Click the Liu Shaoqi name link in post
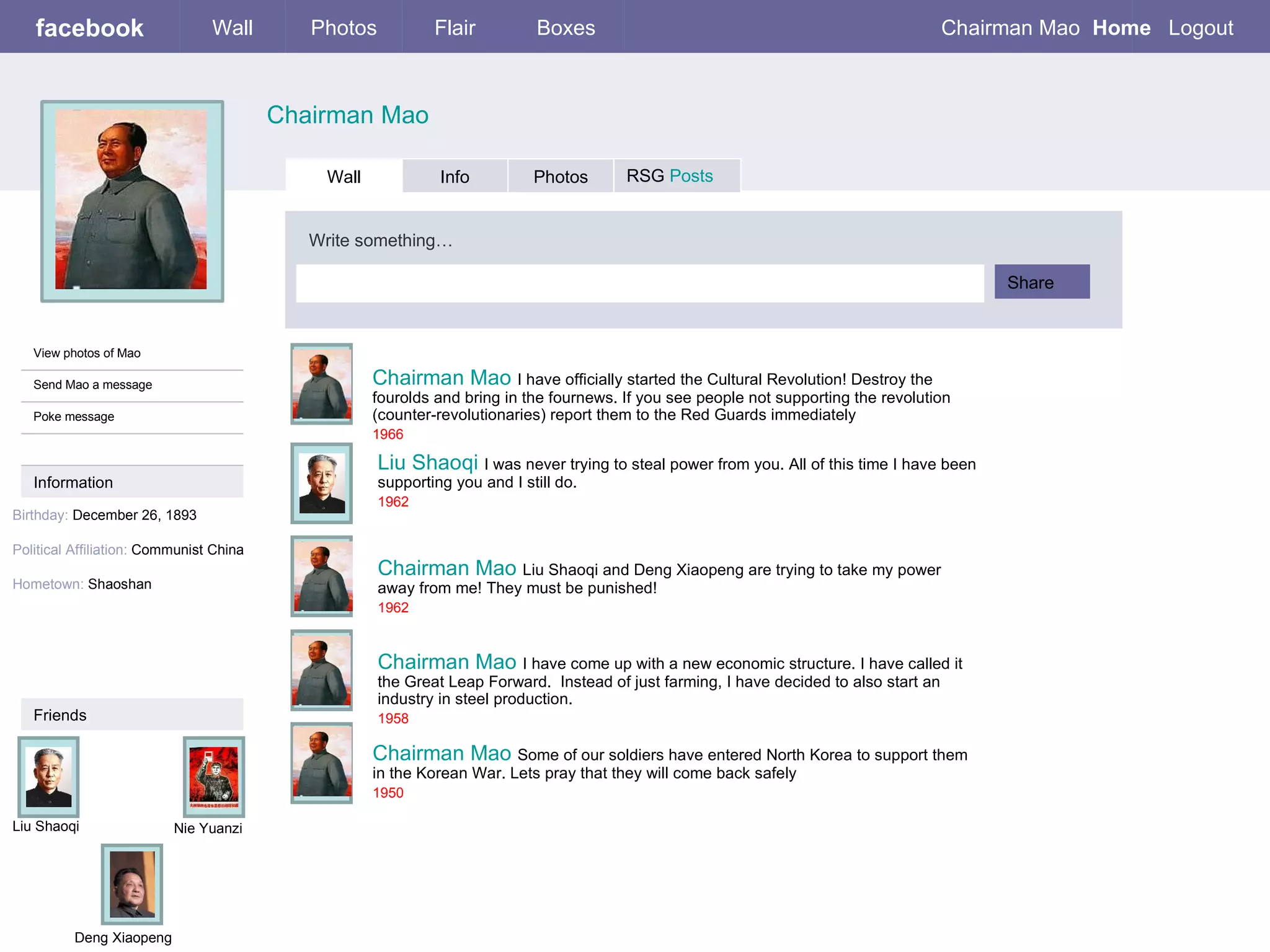The image size is (1270, 952). click(427, 462)
